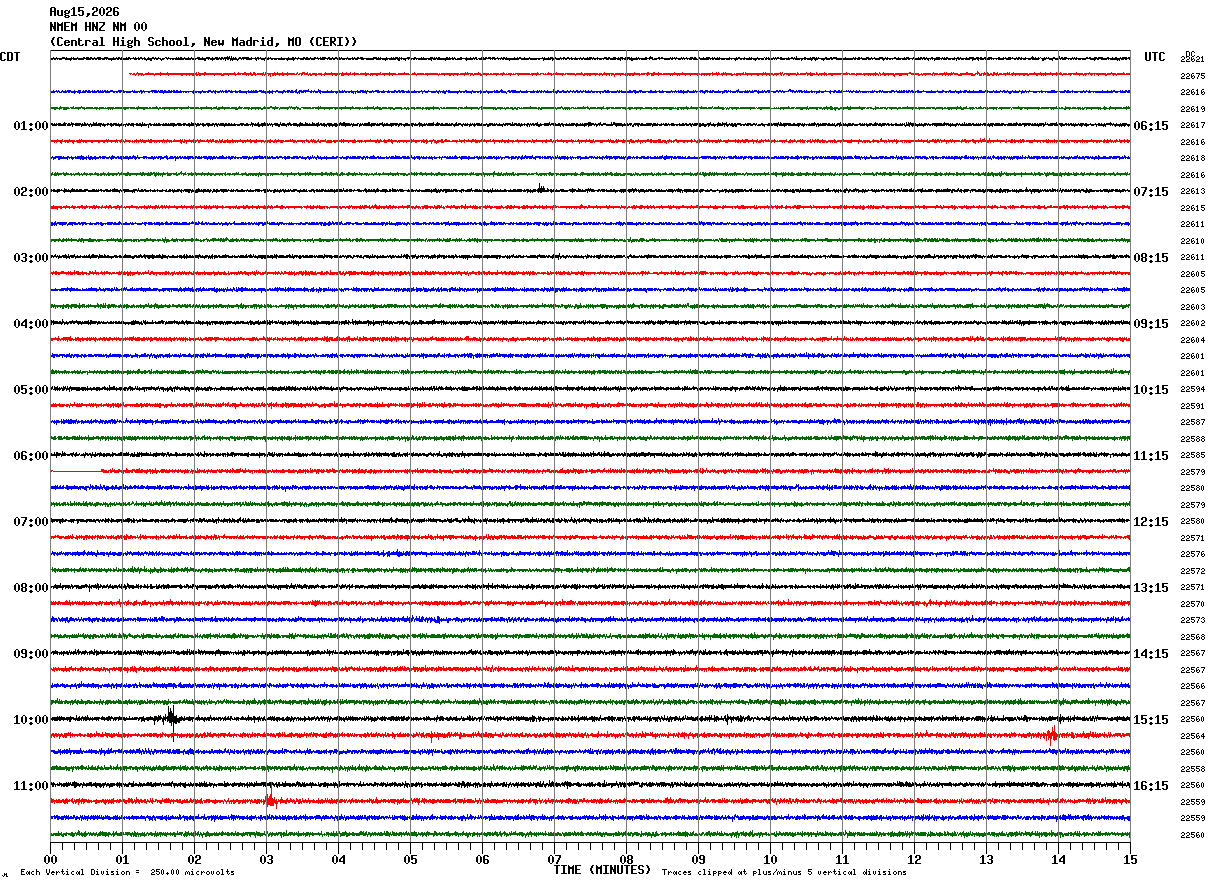Click the traces clipped footnote text
Viewport: 1210px width, 886px height.
pos(784,872)
